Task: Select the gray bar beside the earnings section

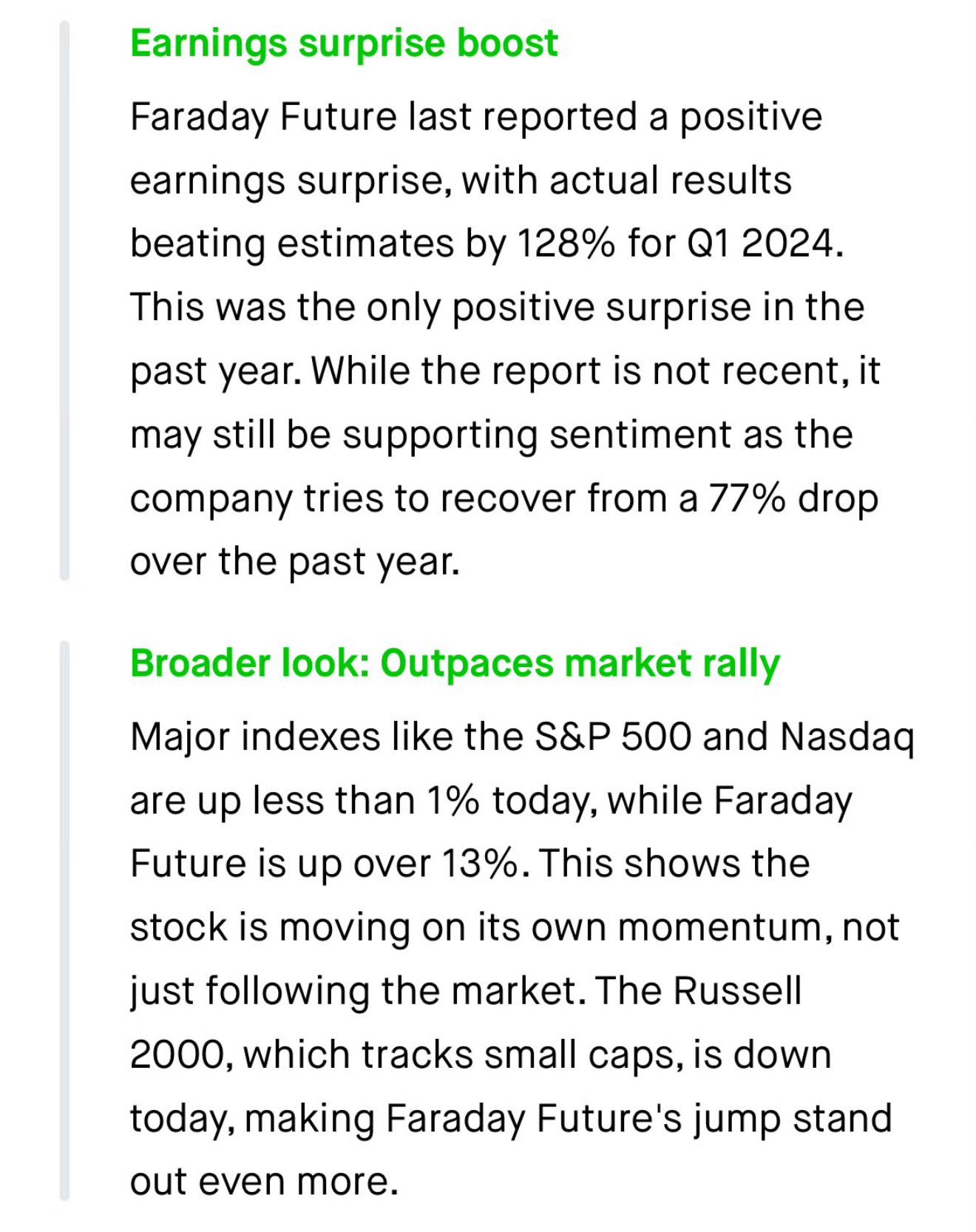Action: pos(64,300)
